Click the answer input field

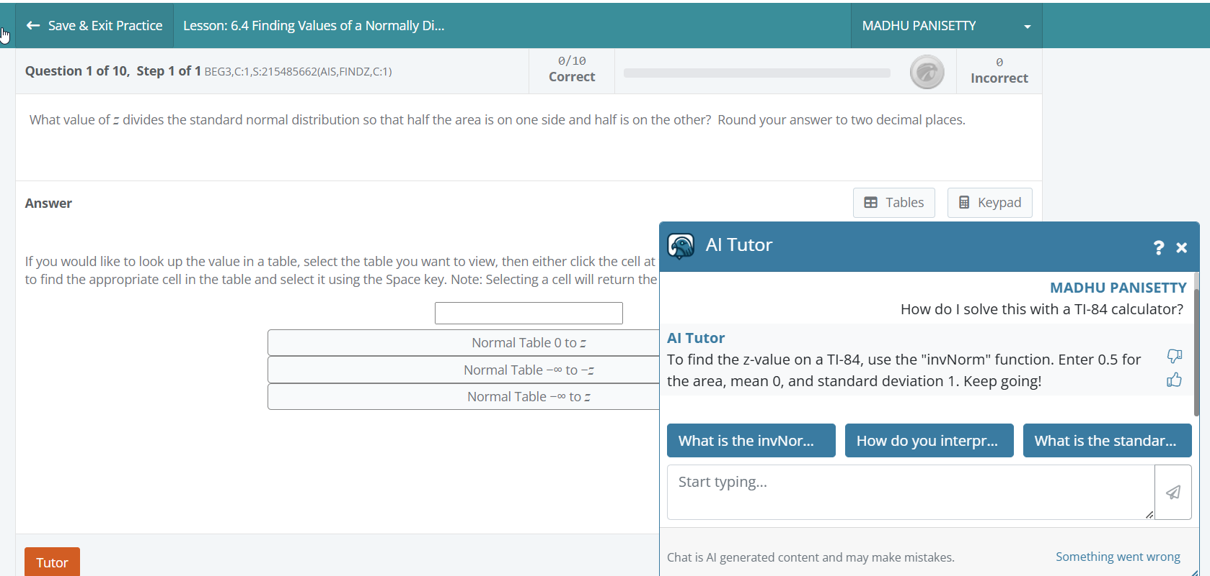[x=528, y=313]
